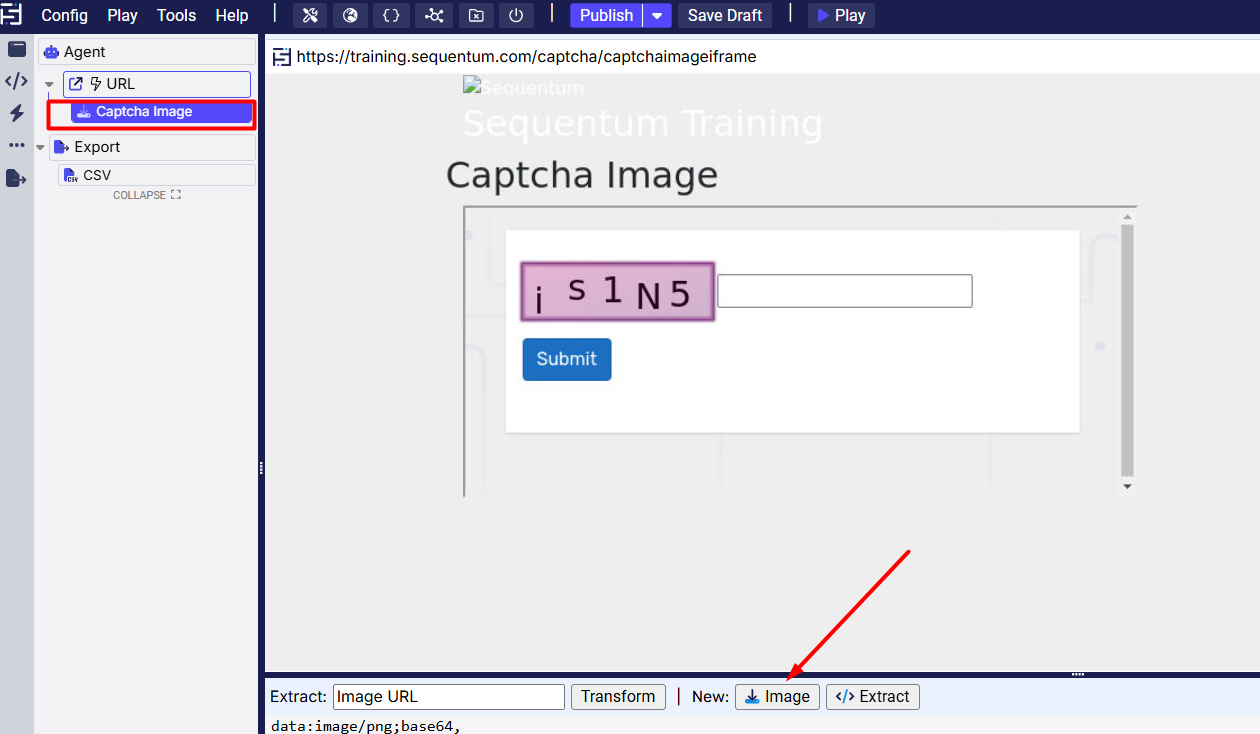This screenshot has width=1260, height=734.
Task: Click the Captcha Image page heading
Action: click(582, 175)
